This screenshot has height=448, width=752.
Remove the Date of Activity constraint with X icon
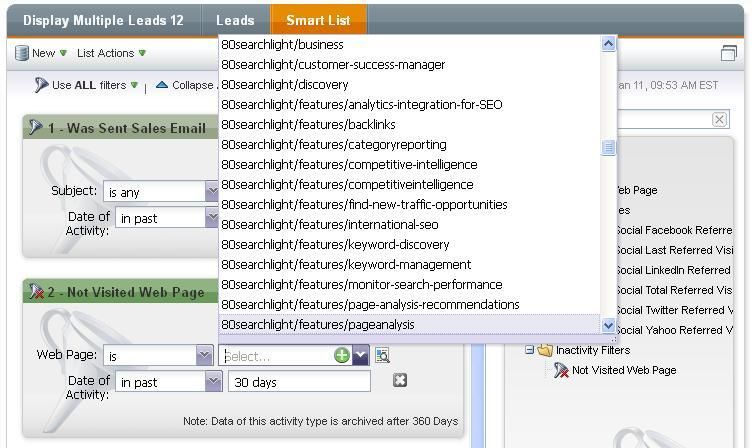click(400, 381)
